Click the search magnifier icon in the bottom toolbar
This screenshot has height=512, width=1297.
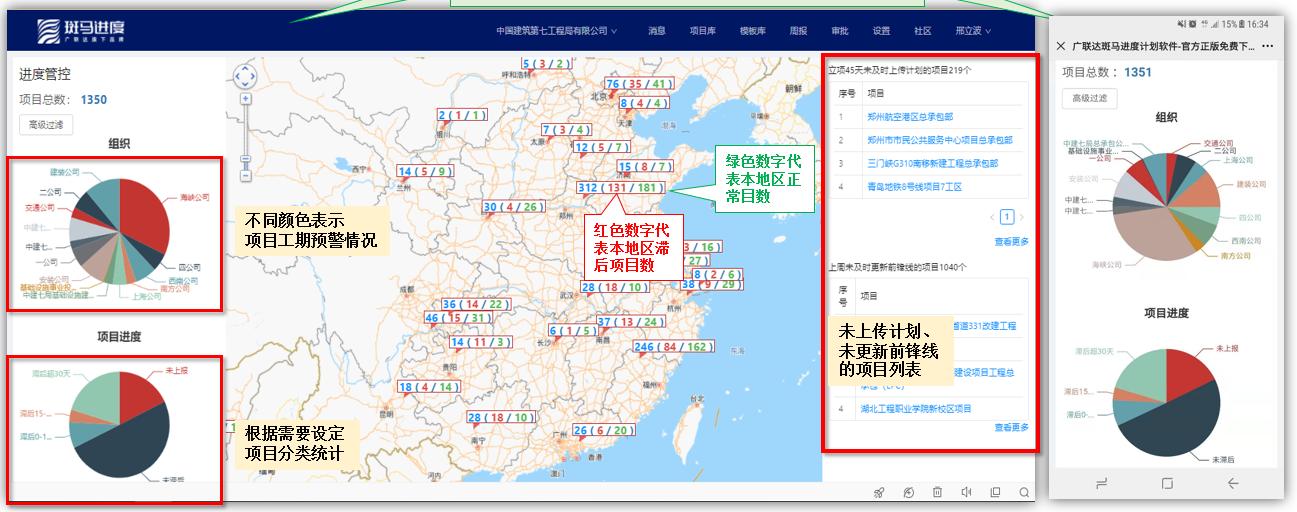(x=1024, y=492)
